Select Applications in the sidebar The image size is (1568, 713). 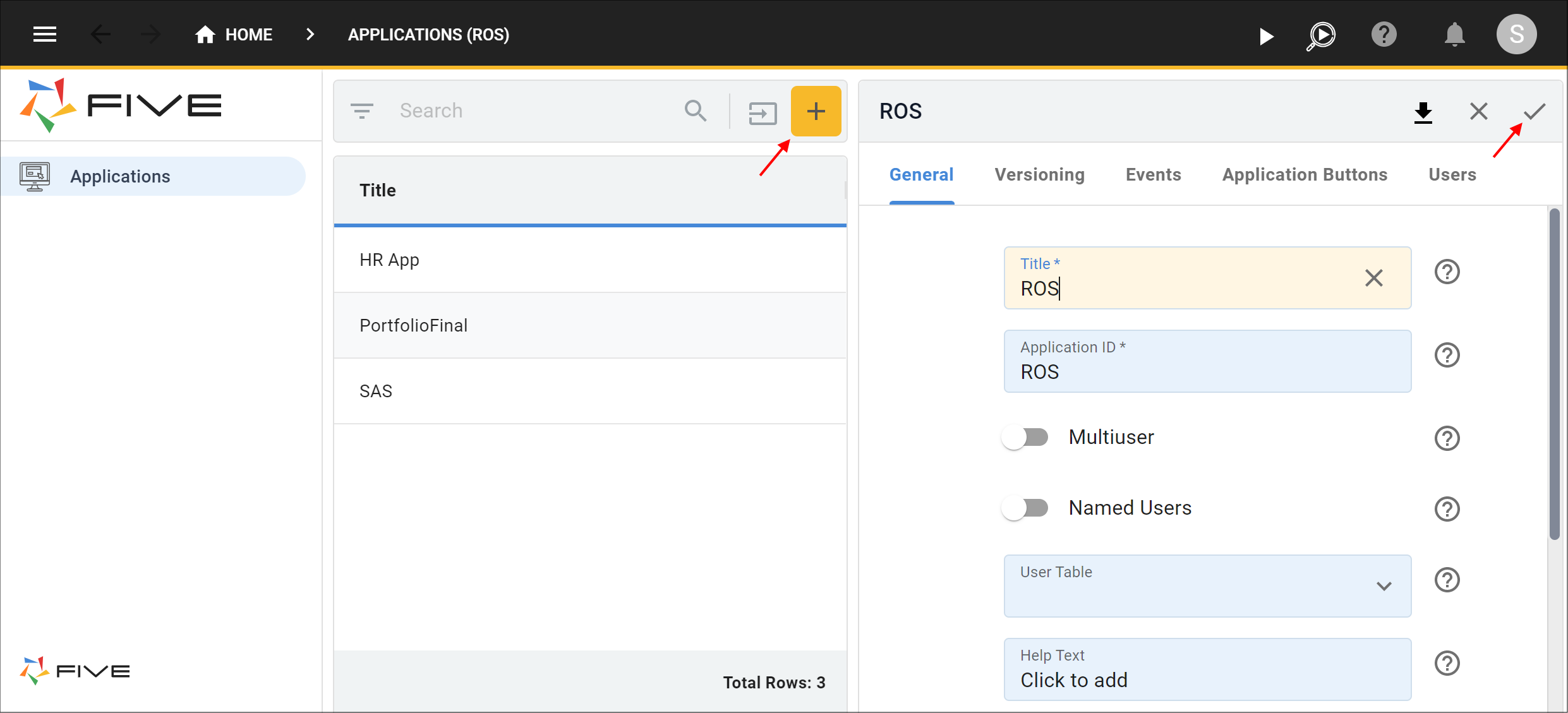point(154,176)
